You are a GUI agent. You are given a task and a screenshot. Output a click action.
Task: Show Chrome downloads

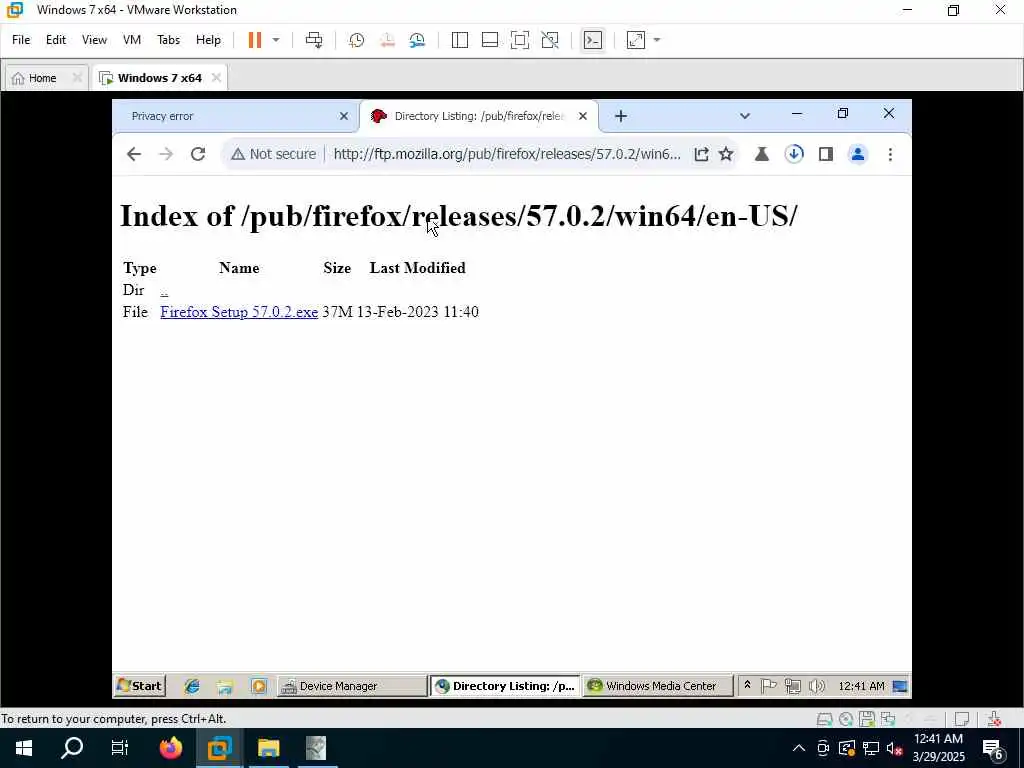[794, 154]
